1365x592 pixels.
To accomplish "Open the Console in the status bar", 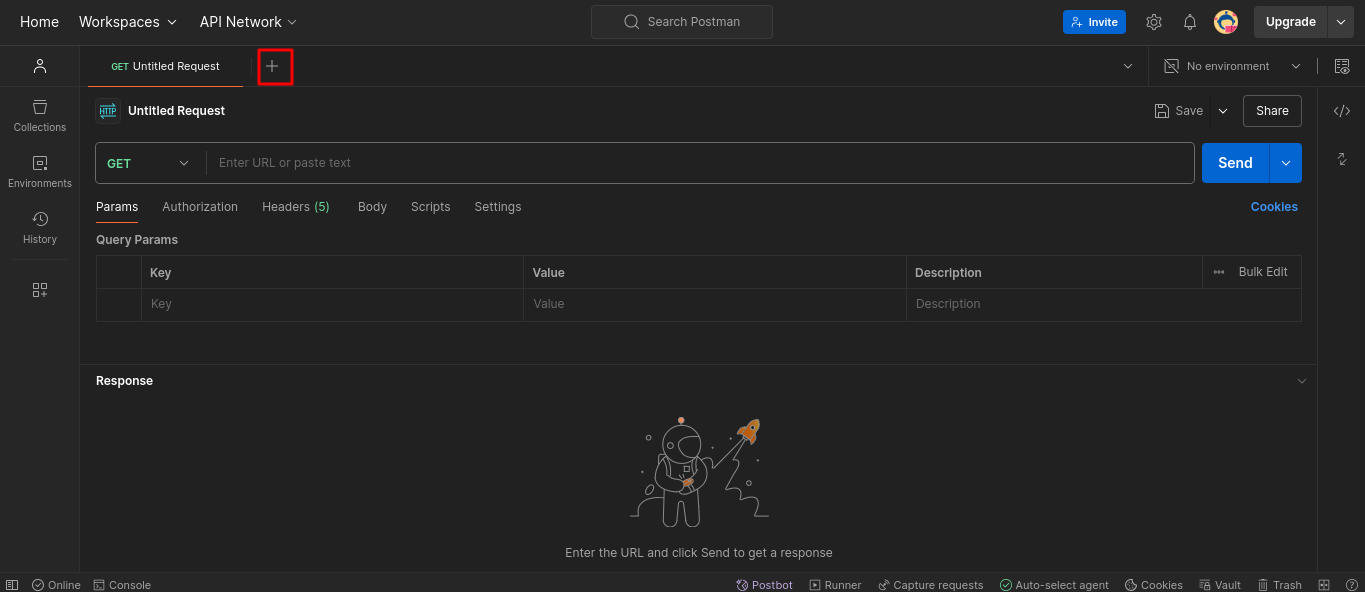I will pos(122,585).
